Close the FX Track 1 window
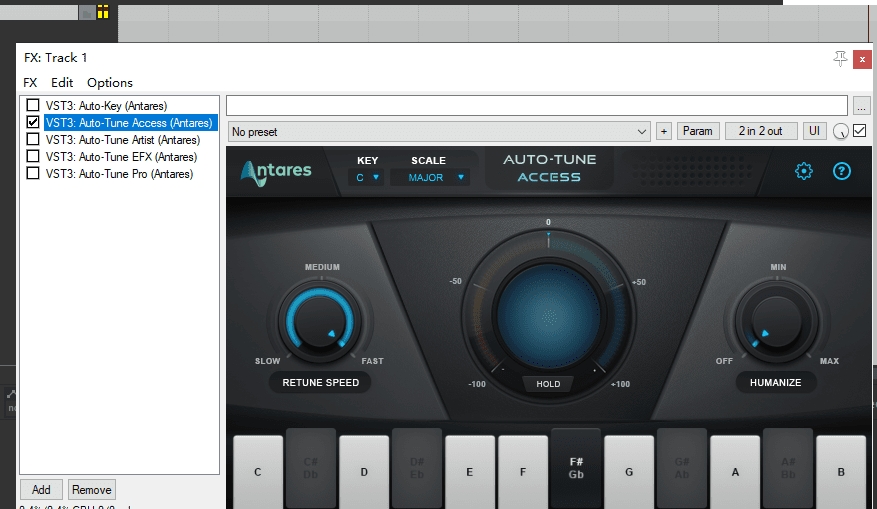The height and width of the screenshot is (509, 877). coord(862,59)
